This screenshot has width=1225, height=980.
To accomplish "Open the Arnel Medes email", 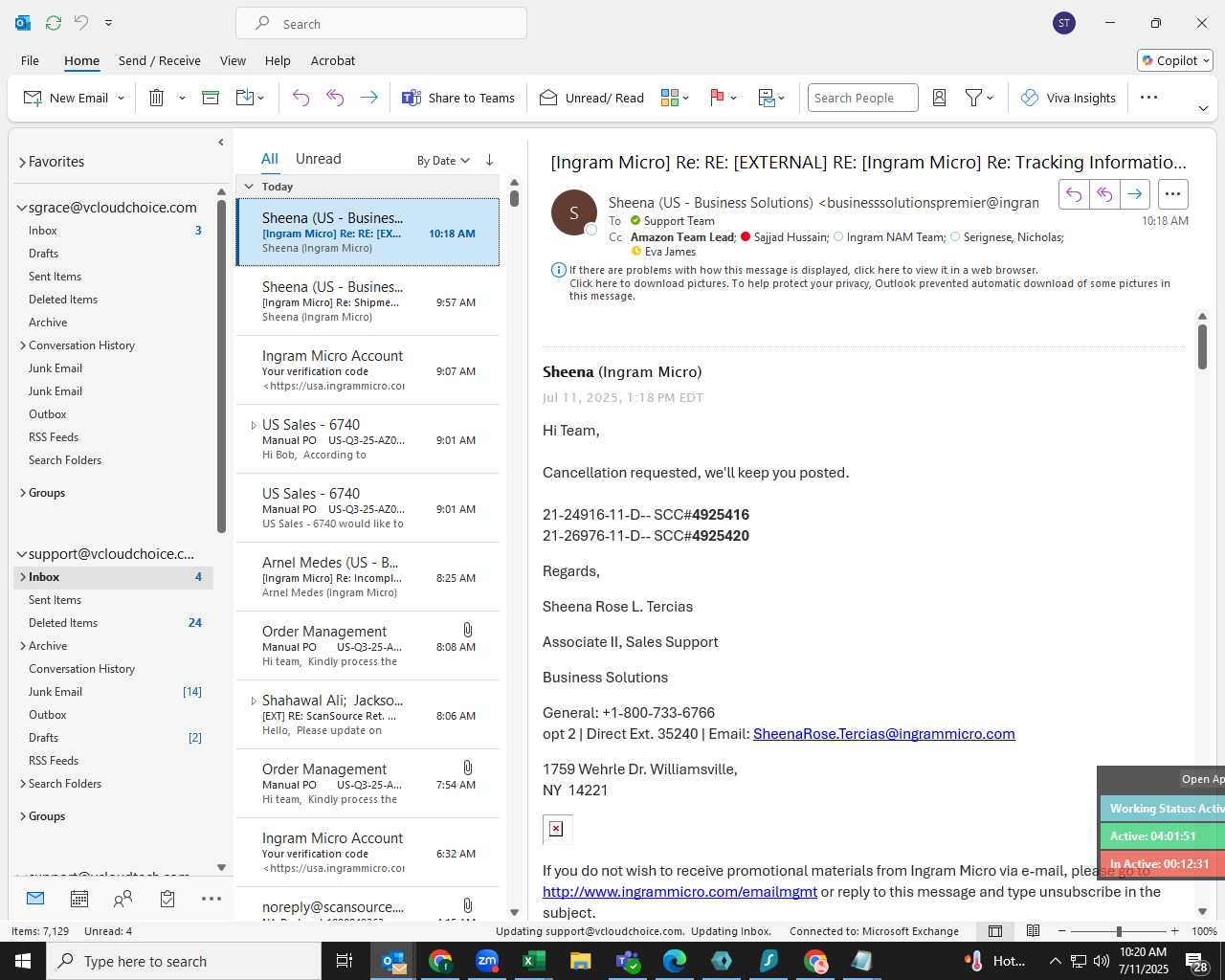I will pyautogui.click(x=367, y=577).
